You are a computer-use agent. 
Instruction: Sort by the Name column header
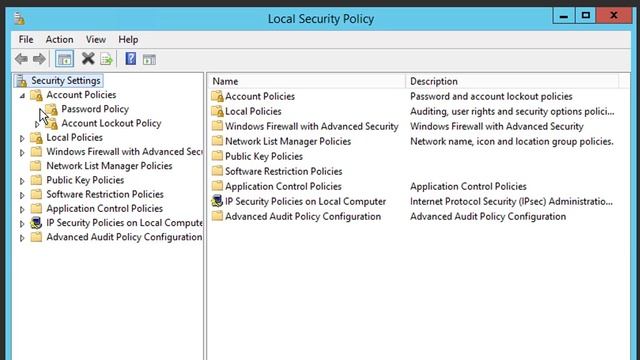307,81
